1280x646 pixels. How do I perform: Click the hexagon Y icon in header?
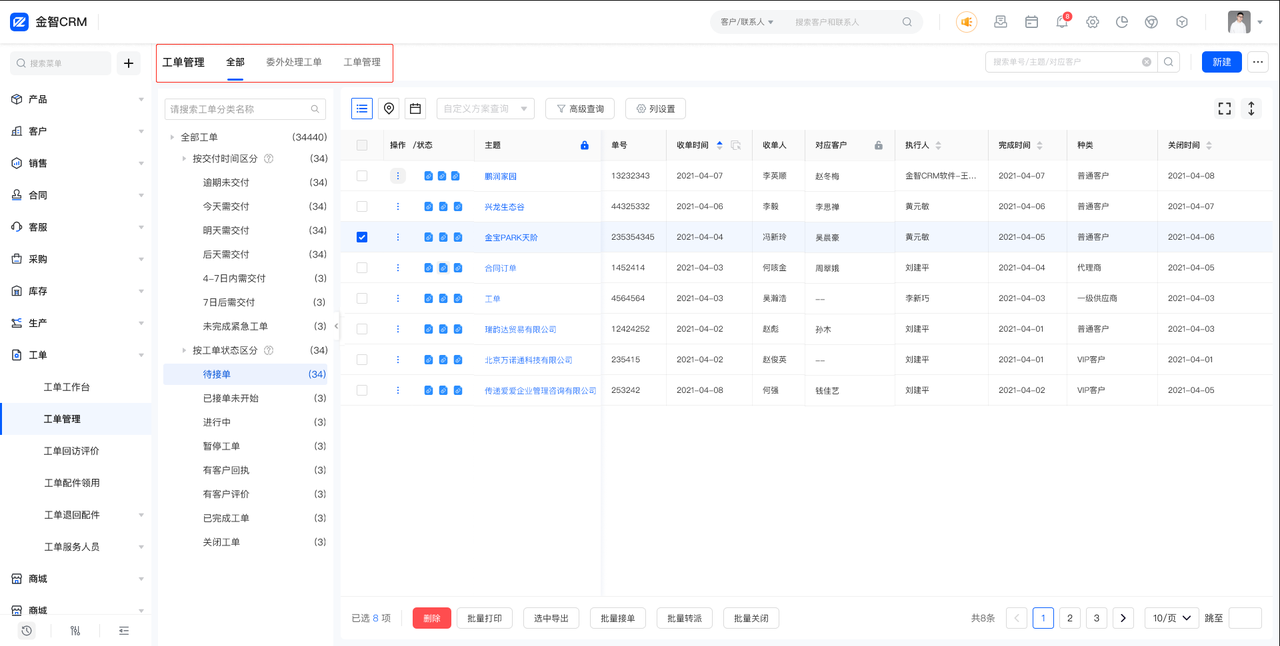click(1181, 22)
